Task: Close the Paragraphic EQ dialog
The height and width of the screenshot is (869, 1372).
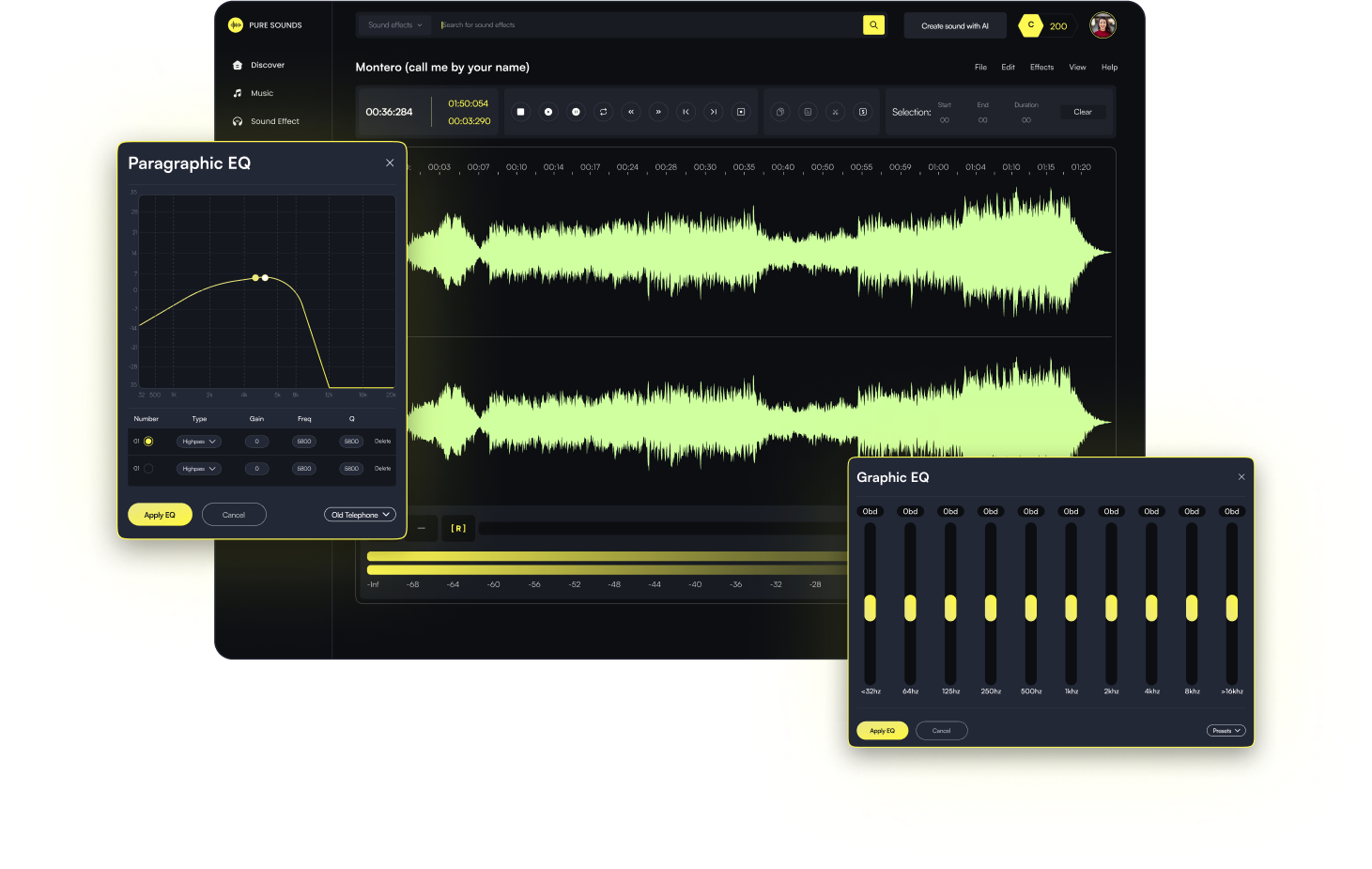Action: [x=390, y=163]
